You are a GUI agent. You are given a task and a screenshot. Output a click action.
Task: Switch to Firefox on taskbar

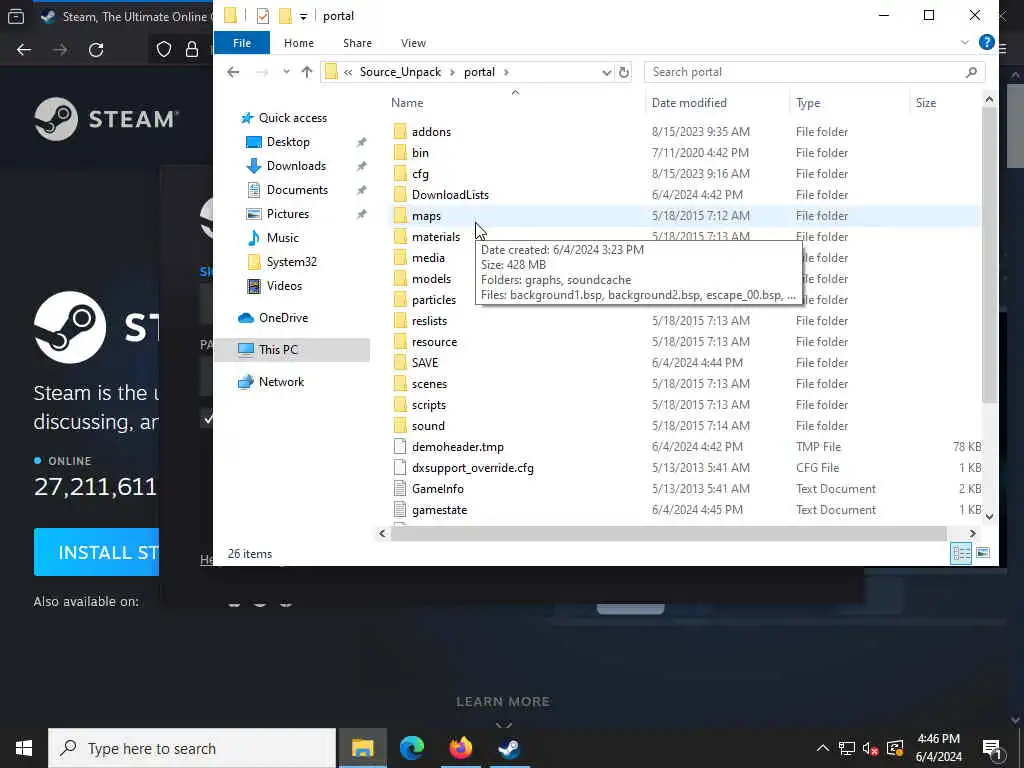click(460, 748)
